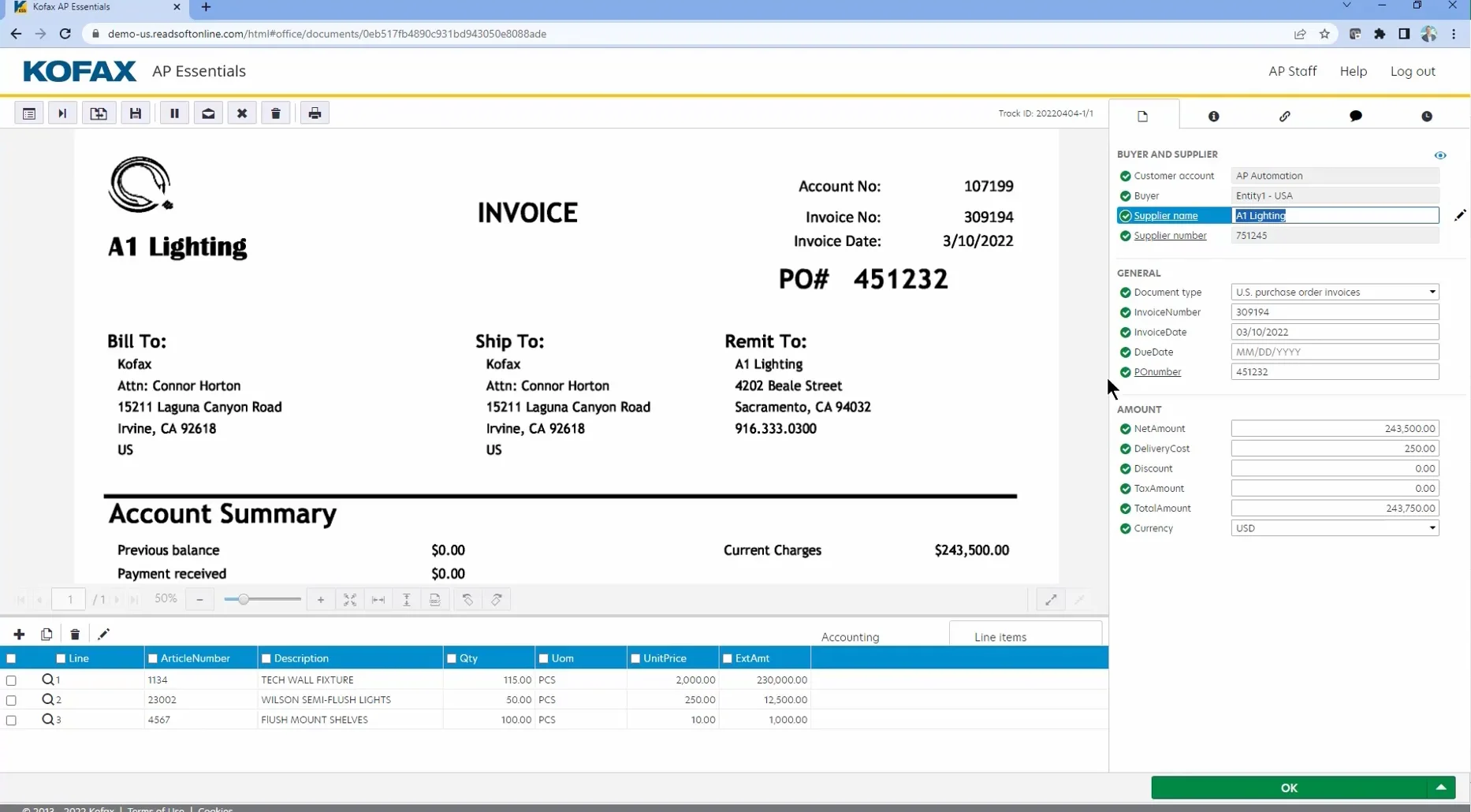Viewport: 1471px width, 812px height.
Task: Click the add line item plus icon
Action: coord(19,634)
